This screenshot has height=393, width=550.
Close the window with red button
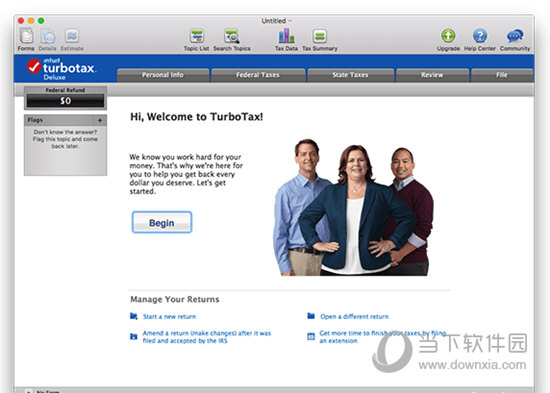point(21,21)
